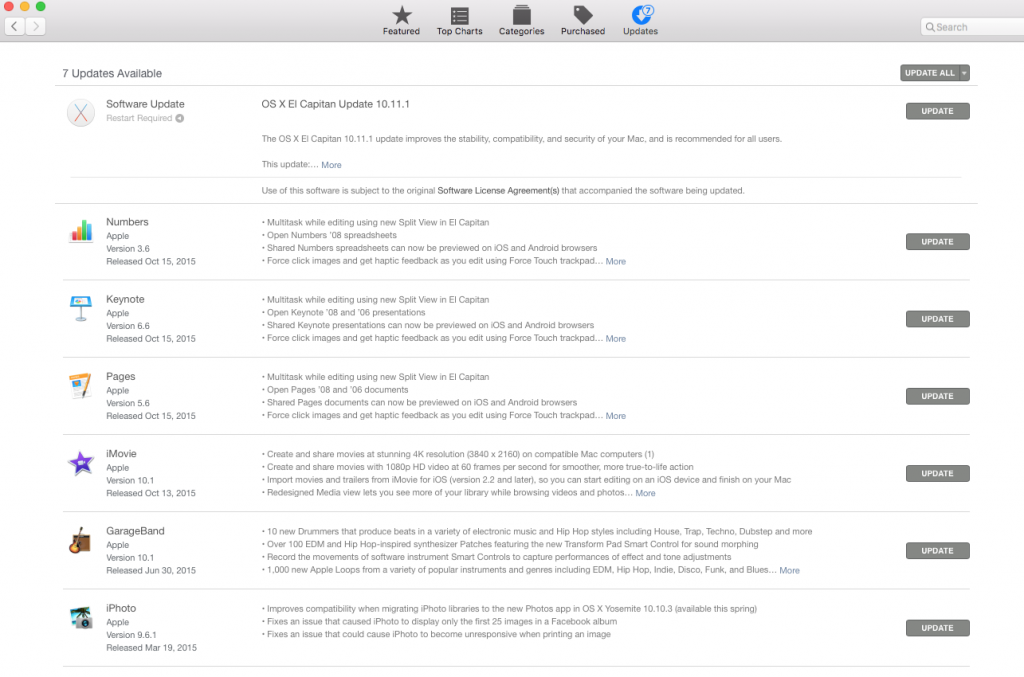Screen dimensions: 1024x677
Task: Expand More in Pages release notes
Action: (x=615, y=416)
